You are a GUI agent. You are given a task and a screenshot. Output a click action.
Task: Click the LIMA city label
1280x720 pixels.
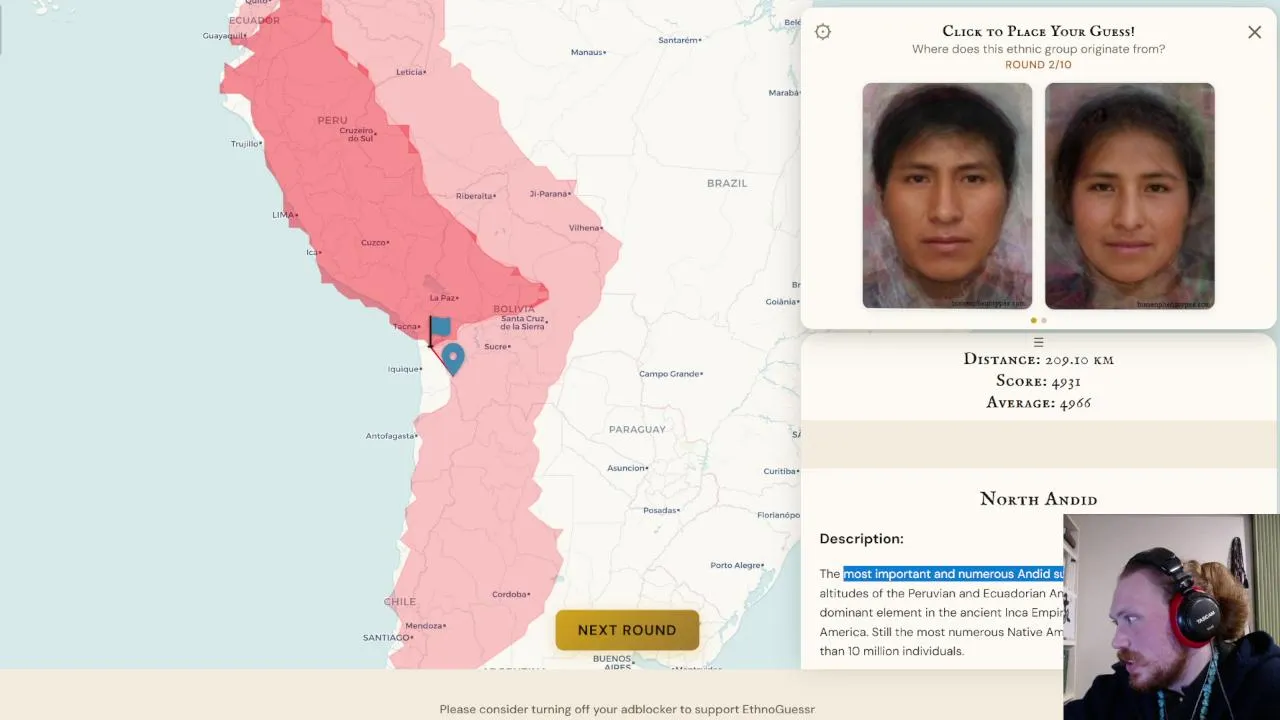pyautogui.click(x=284, y=214)
